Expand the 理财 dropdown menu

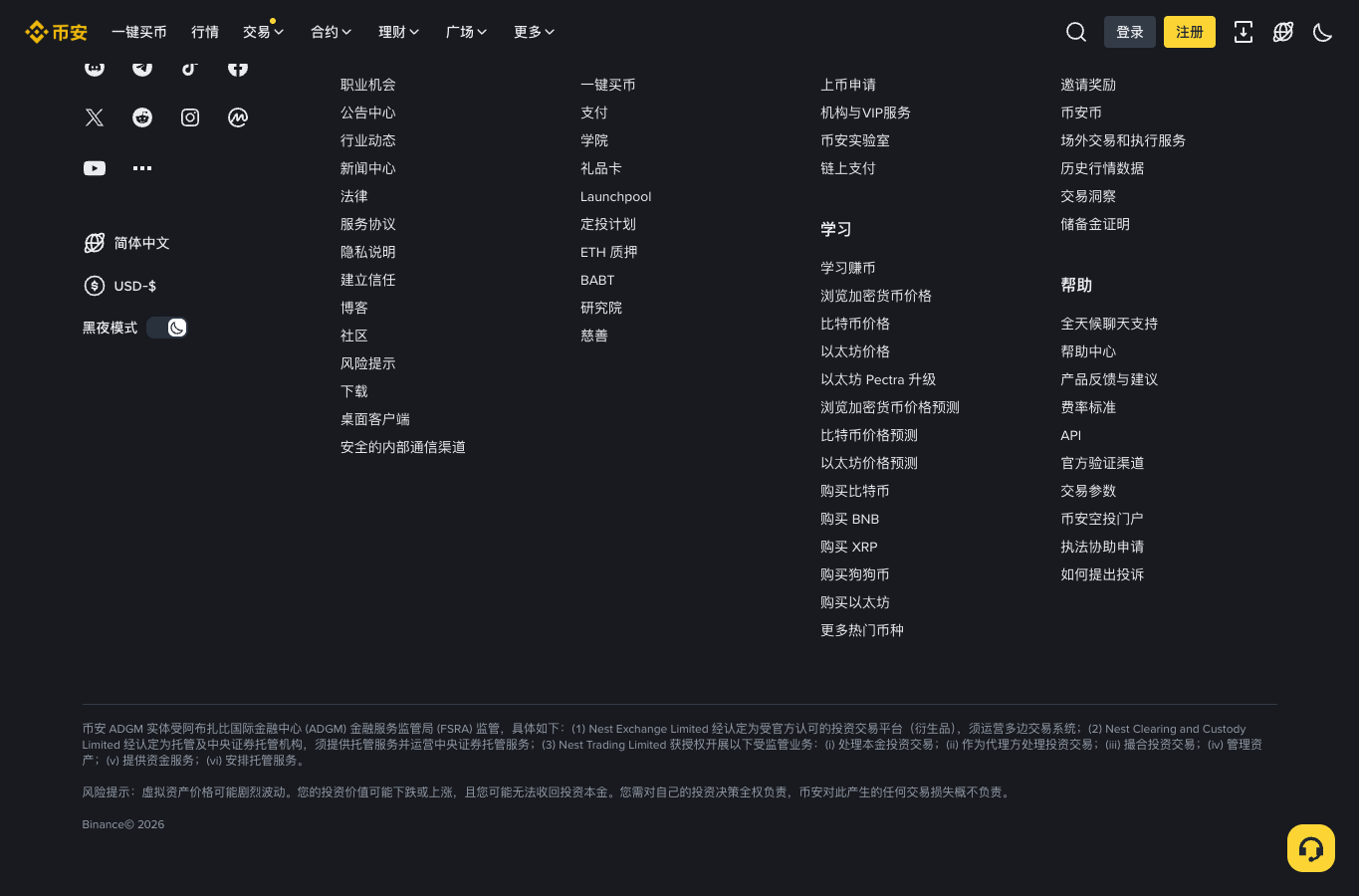(399, 32)
